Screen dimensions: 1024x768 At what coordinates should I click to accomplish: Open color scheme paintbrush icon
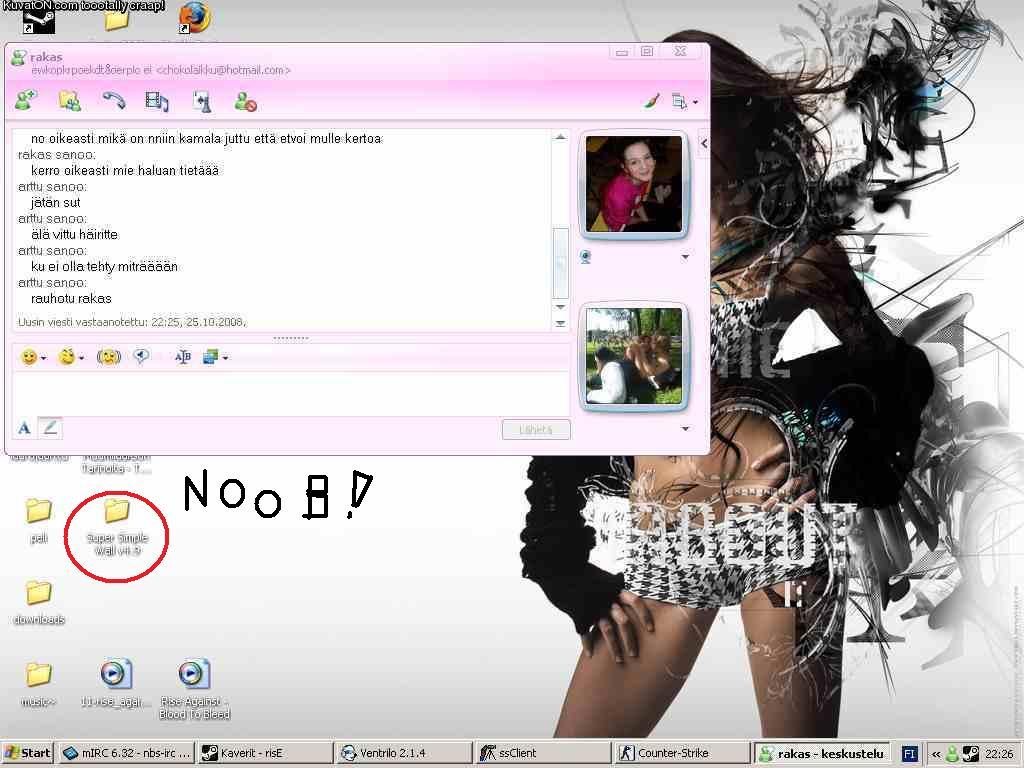coord(651,101)
